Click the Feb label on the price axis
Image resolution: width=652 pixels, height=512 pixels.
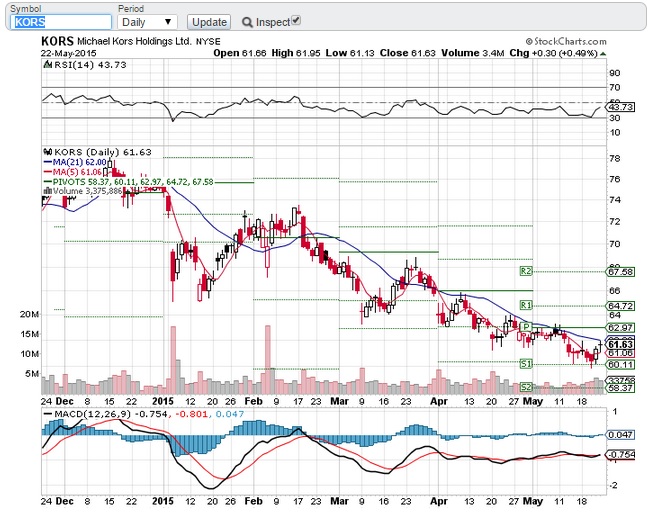point(254,401)
